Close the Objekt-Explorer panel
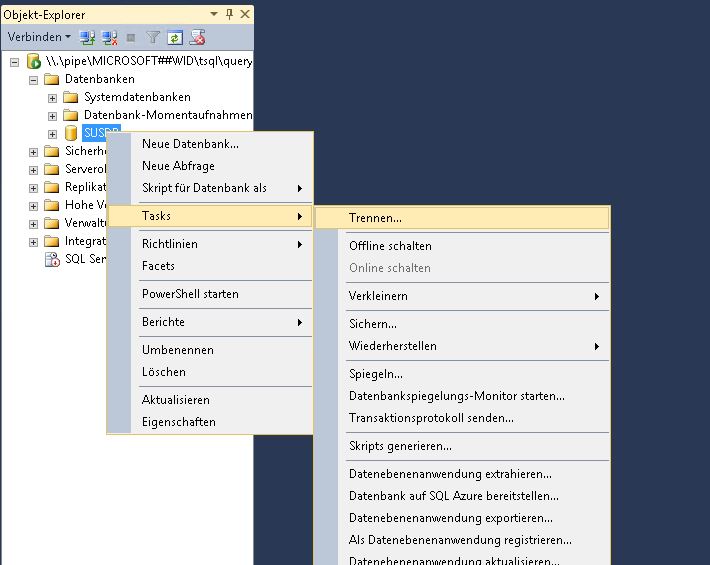Viewport: 710px width, 565px height. [245, 14]
